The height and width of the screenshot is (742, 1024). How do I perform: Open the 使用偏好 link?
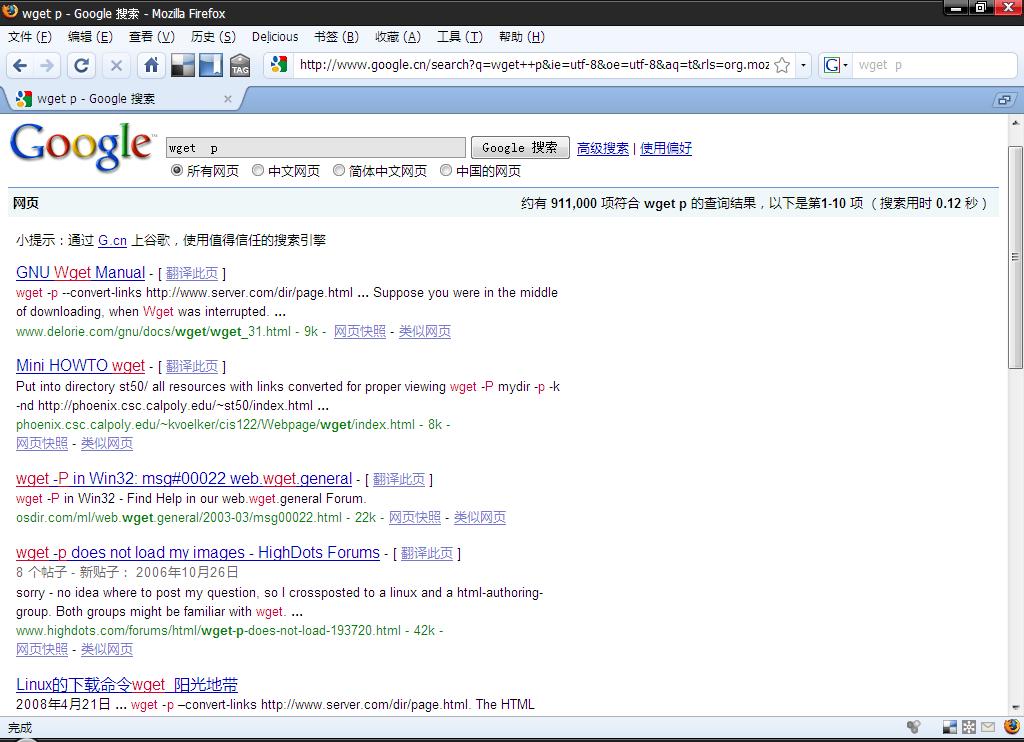point(665,148)
